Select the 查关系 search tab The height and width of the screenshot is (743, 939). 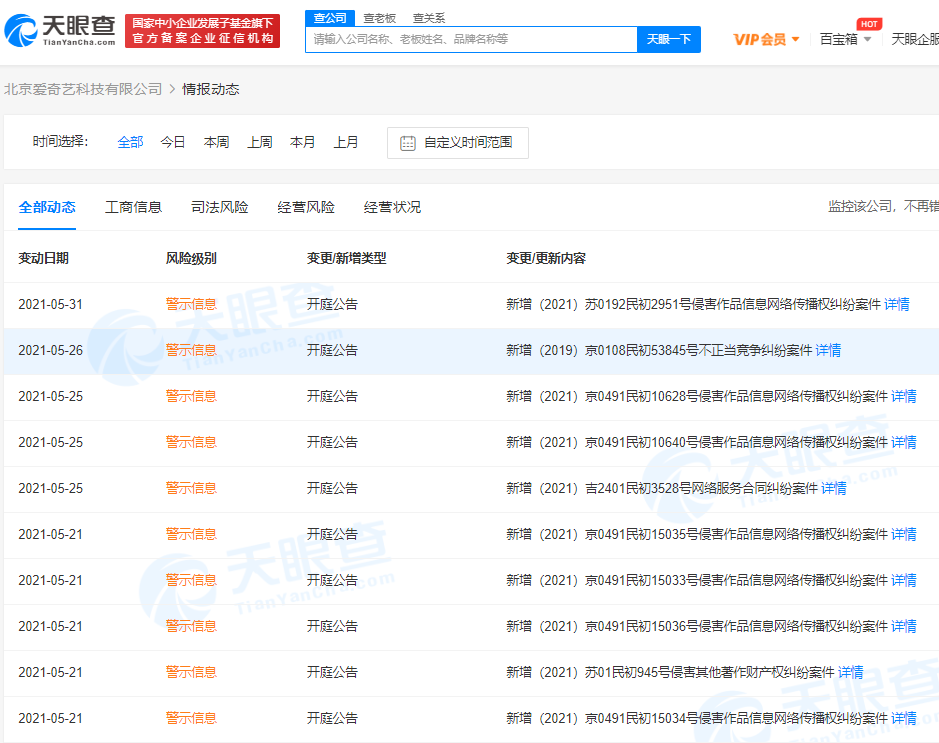coord(429,19)
